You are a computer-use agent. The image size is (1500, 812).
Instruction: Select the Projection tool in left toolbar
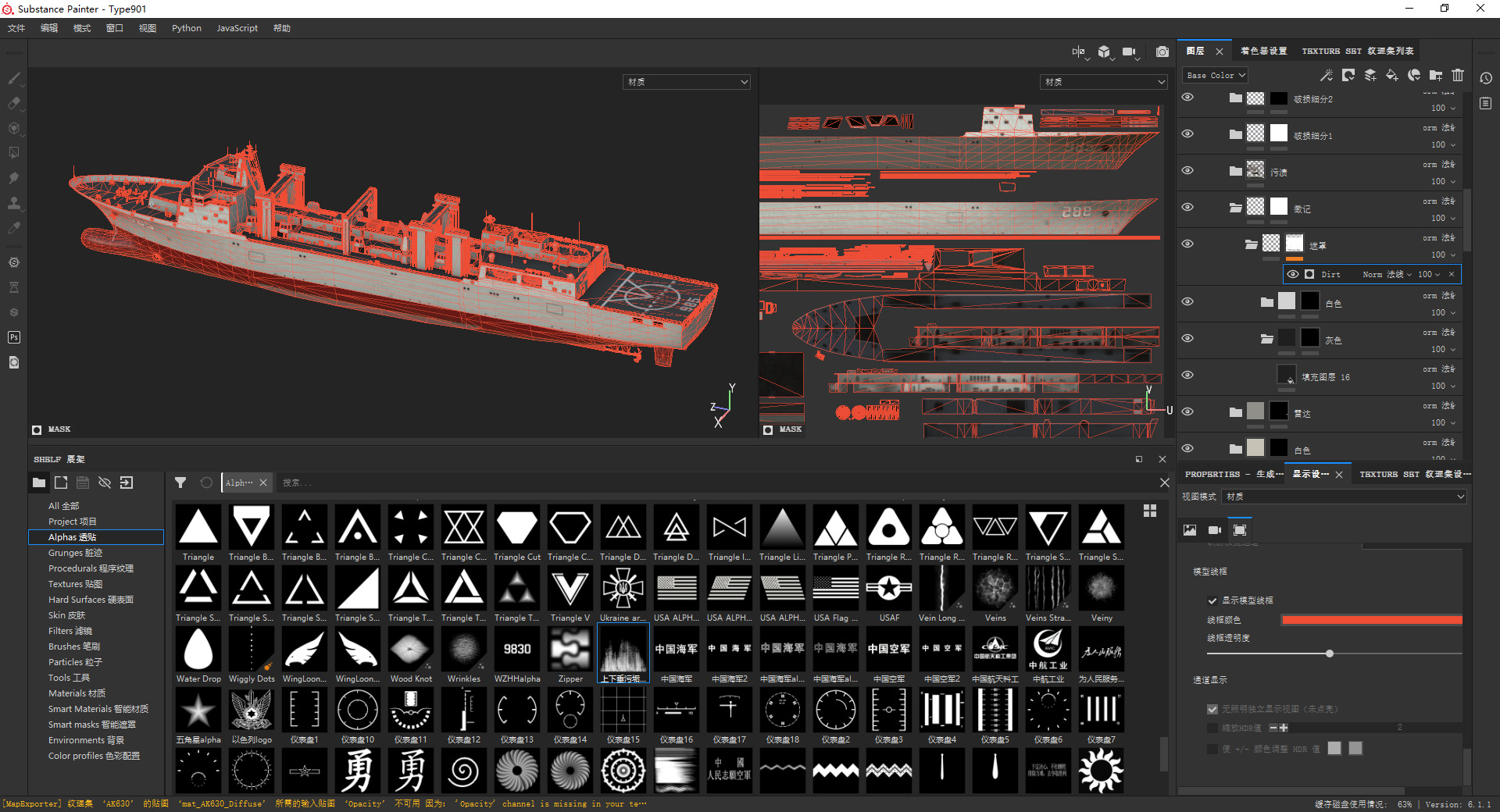pos(14,128)
